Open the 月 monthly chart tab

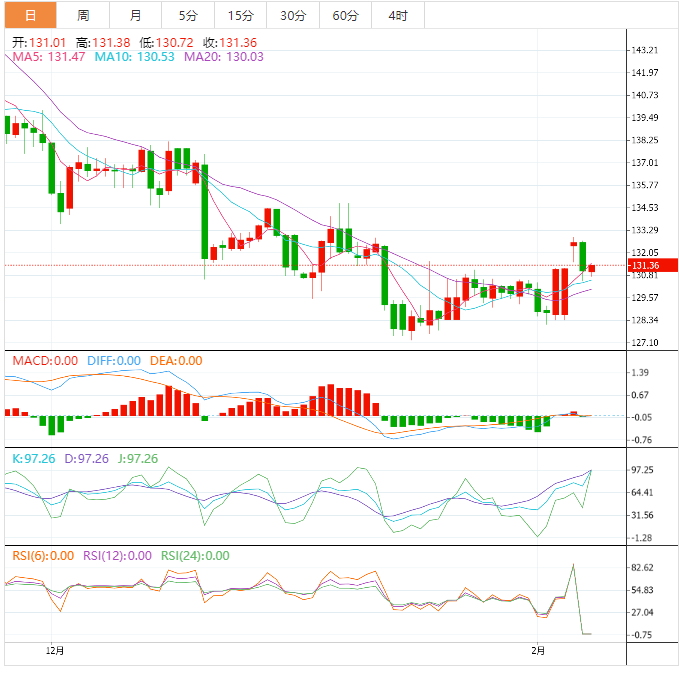(135, 16)
